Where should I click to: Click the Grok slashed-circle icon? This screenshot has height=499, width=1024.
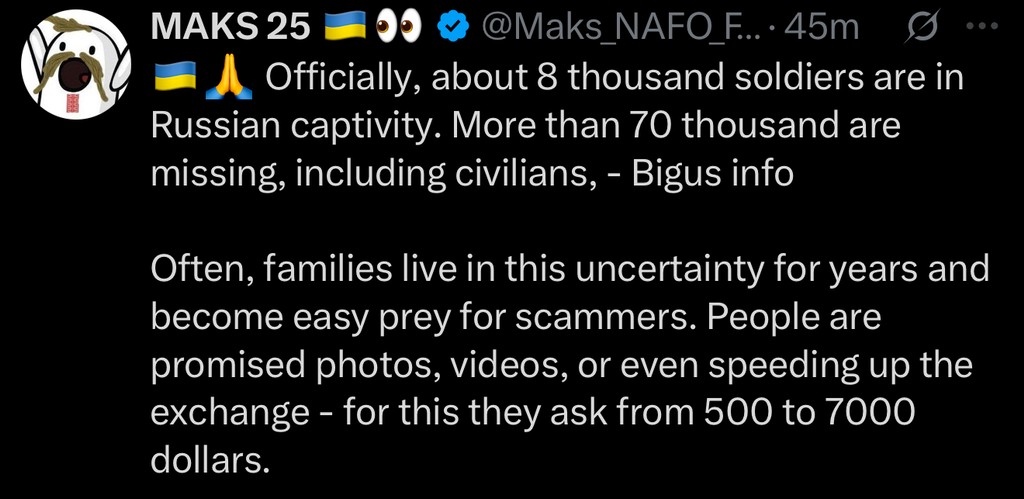920,28
